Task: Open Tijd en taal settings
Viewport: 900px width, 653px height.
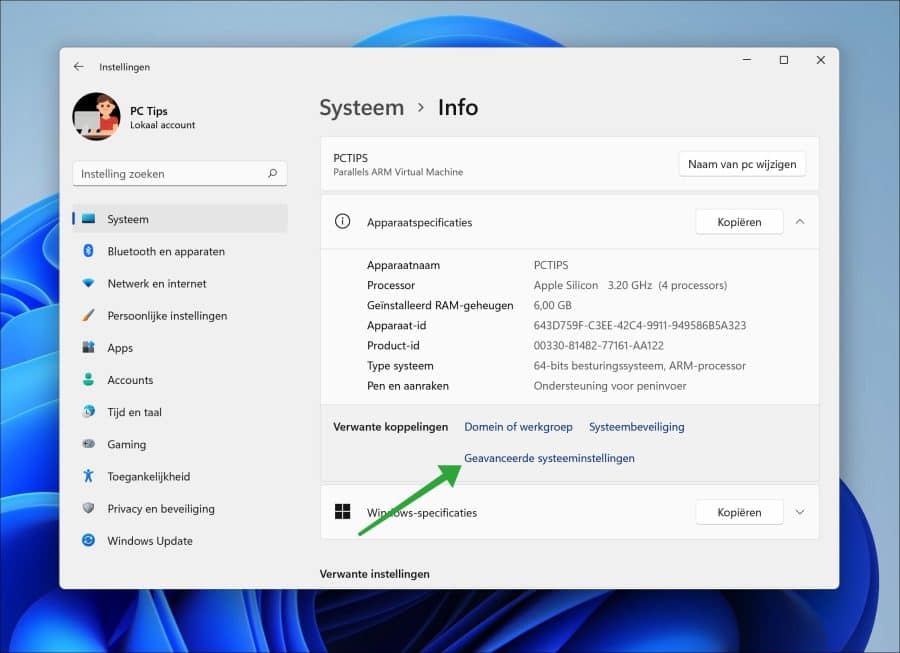Action: (x=180, y=411)
